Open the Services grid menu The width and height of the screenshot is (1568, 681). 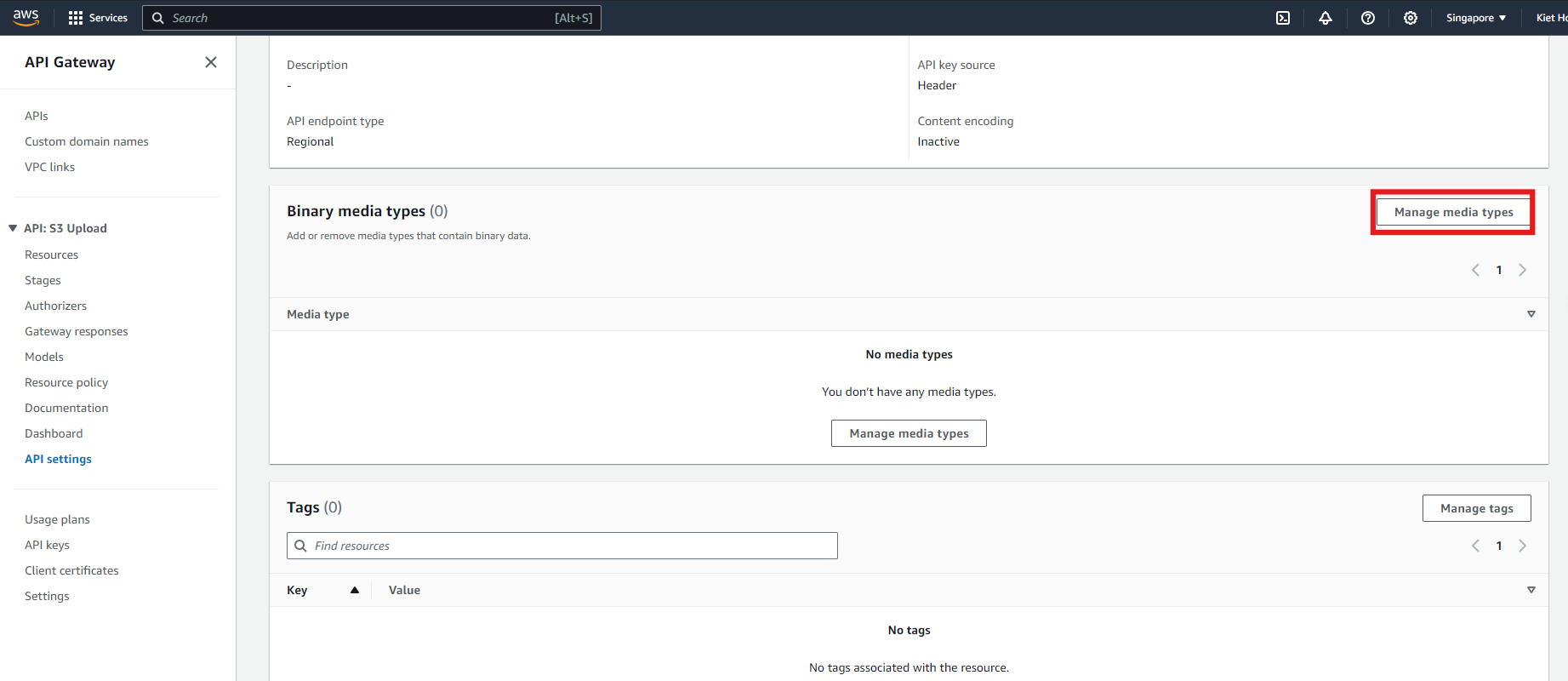pos(76,18)
